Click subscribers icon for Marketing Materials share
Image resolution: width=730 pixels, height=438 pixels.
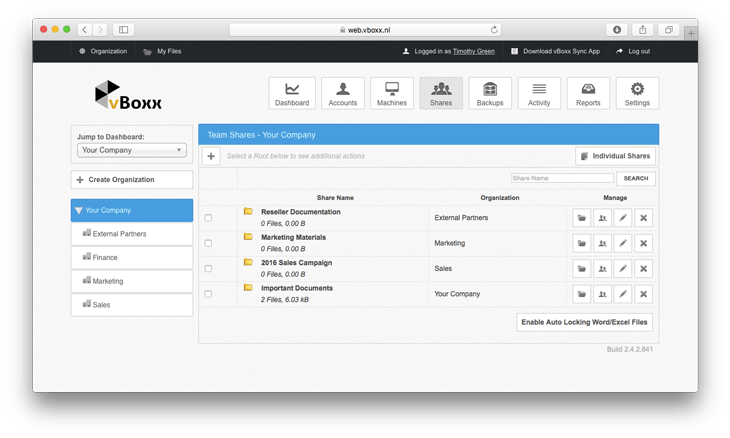coord(602,243)
